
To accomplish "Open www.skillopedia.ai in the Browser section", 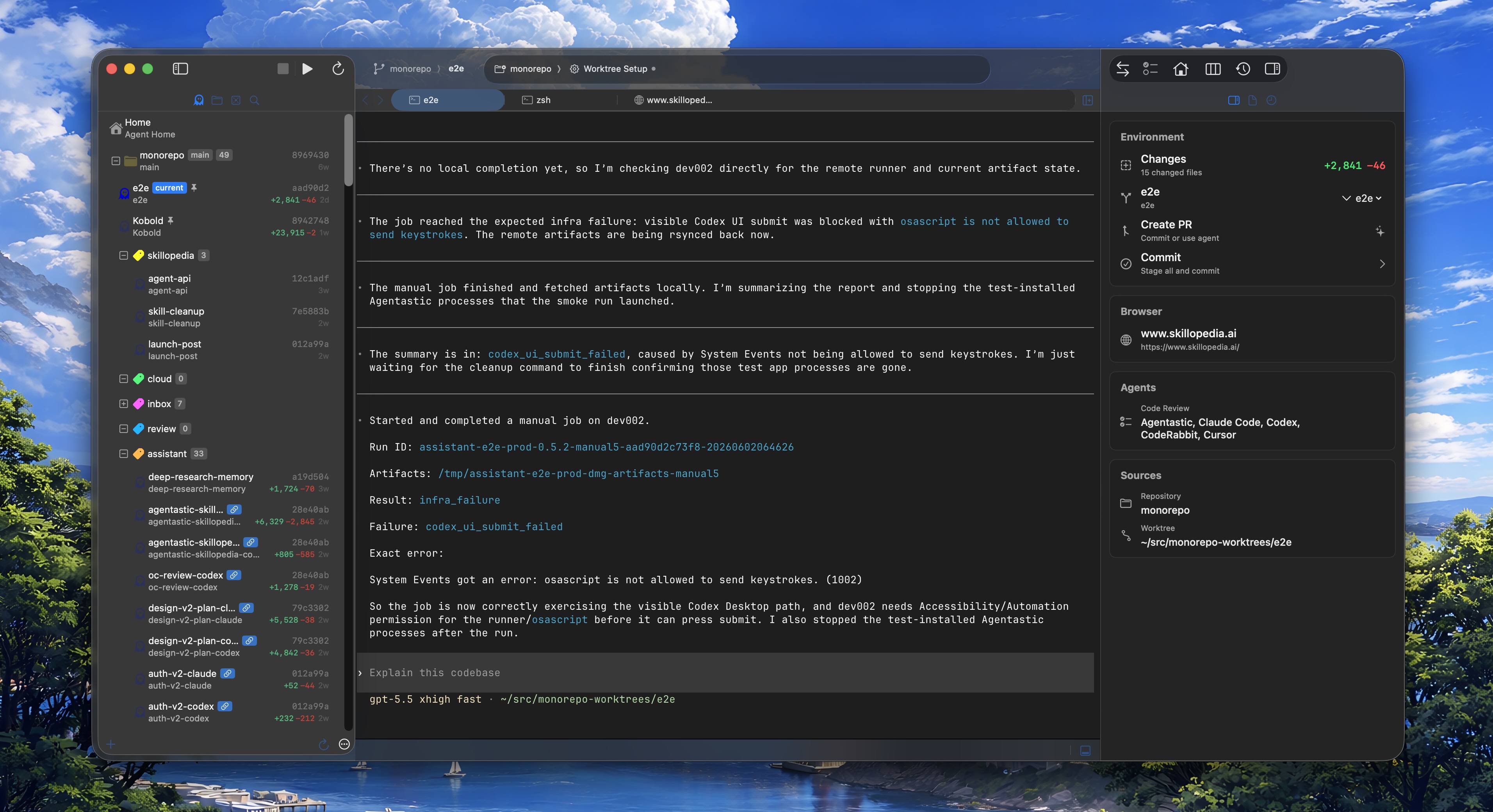I will coord(1252,340).
